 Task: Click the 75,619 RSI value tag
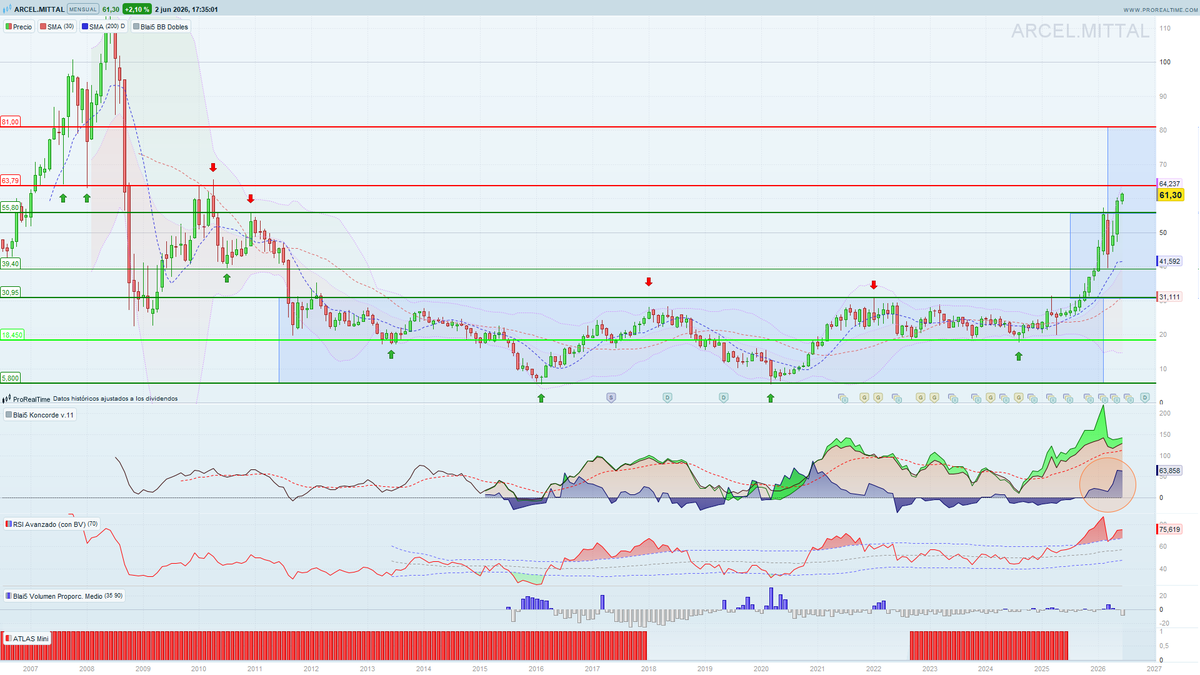(1170, 529)
